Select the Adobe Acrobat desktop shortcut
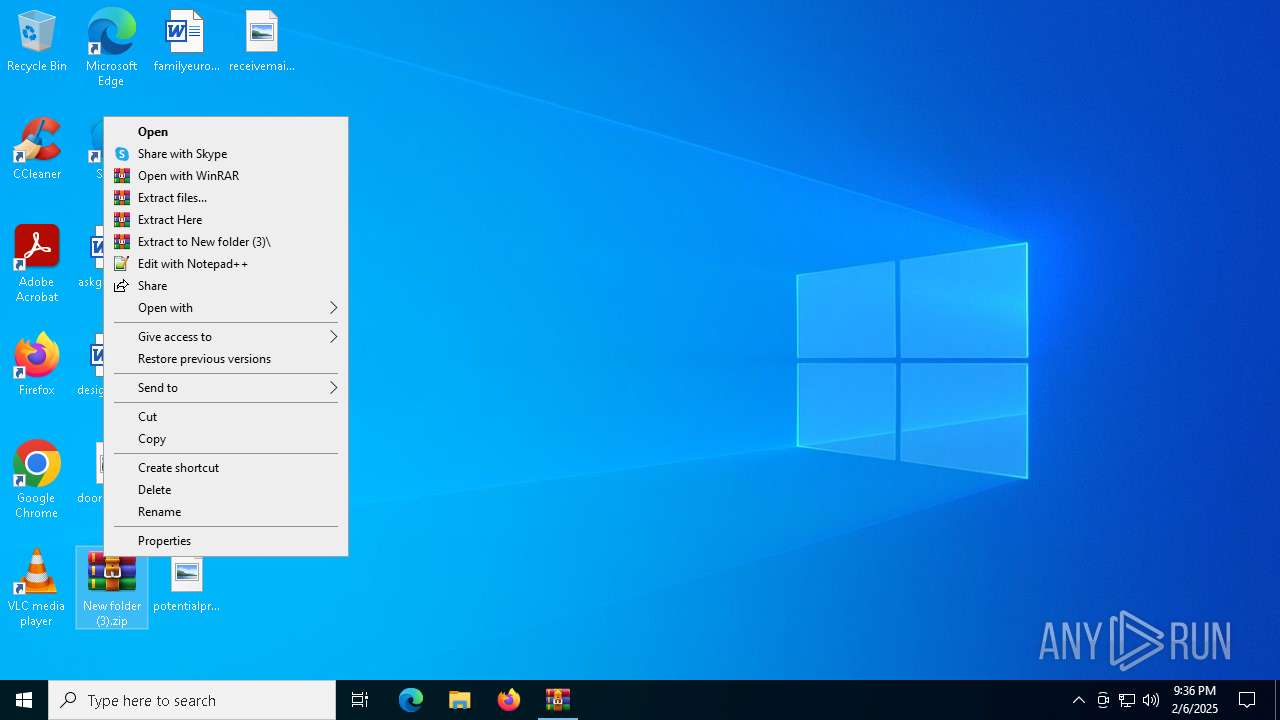 tap(37, 264)
